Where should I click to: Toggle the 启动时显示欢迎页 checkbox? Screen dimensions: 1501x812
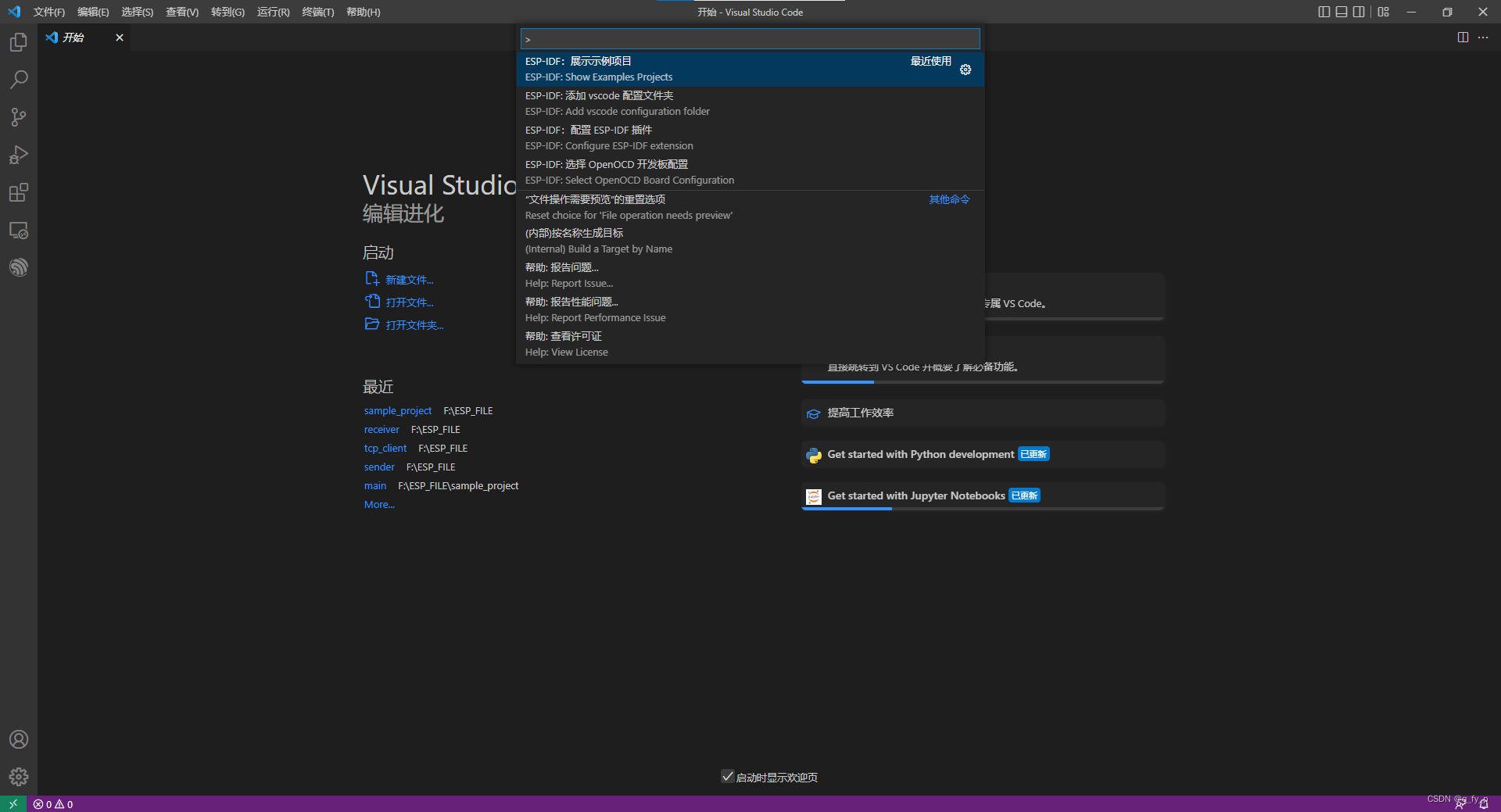727,776
